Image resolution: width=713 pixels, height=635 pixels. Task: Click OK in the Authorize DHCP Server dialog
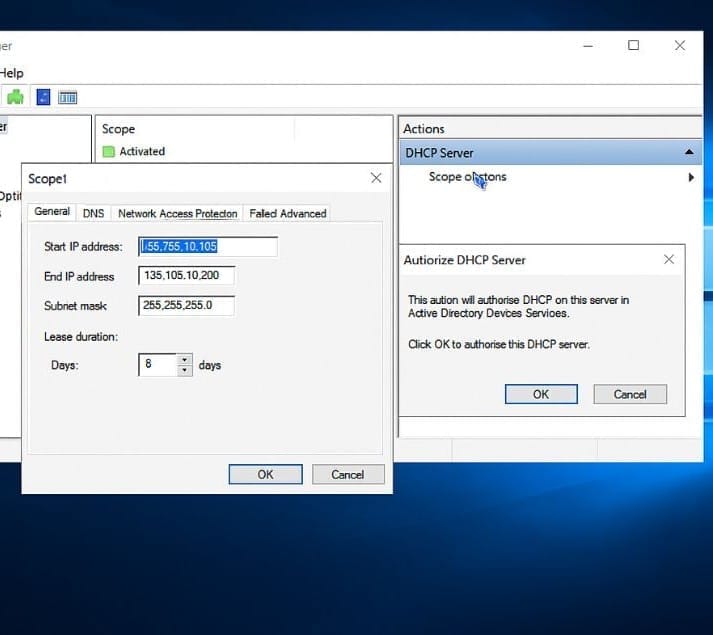pyautogui.click(x=541, y=394)
